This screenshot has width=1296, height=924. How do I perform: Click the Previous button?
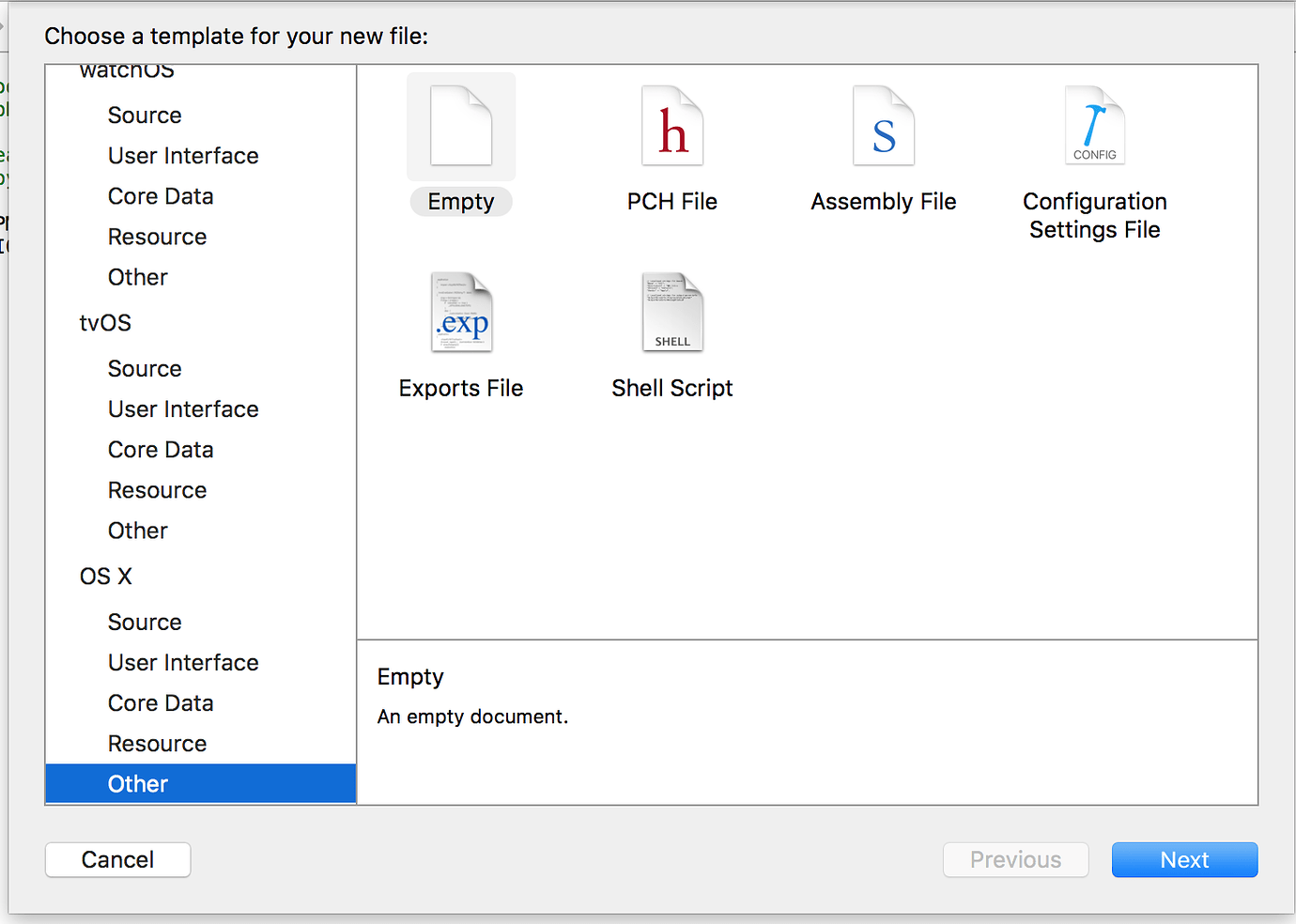tap(1015, 860)
